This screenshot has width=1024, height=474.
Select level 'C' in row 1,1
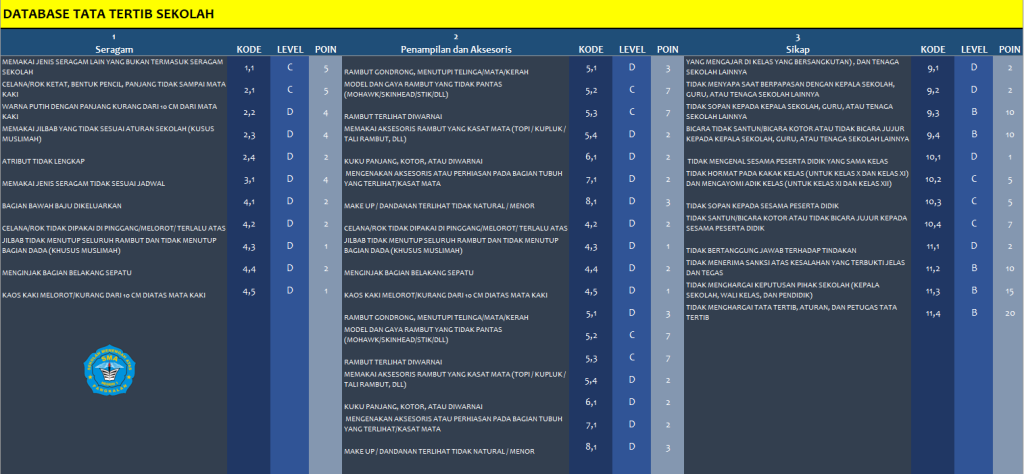click(x=290, y=67)
